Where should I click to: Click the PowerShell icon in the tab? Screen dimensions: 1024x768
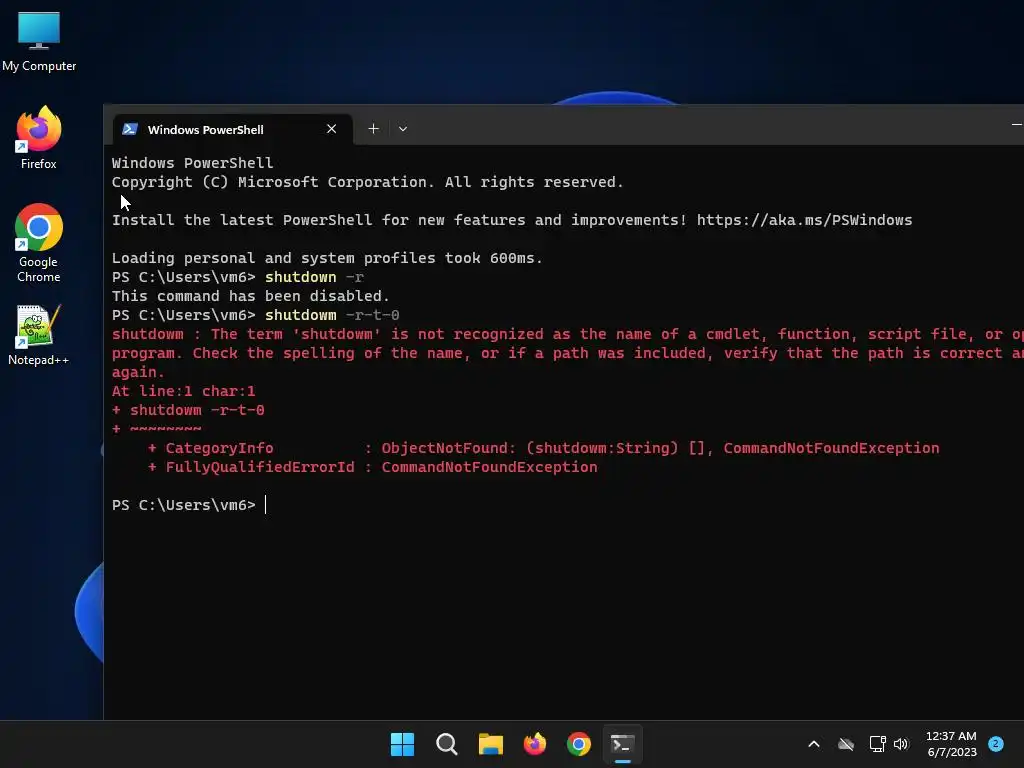tap(130, 129)
